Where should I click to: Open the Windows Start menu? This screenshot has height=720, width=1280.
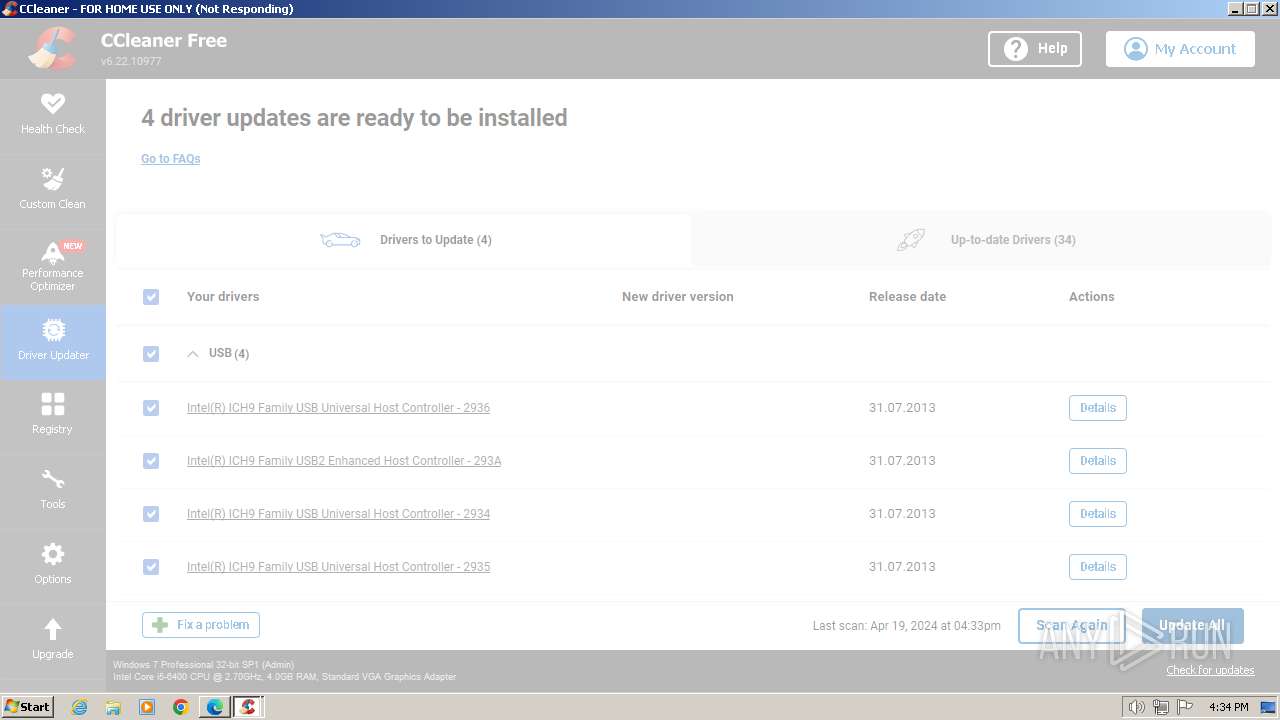click(27, 706)
